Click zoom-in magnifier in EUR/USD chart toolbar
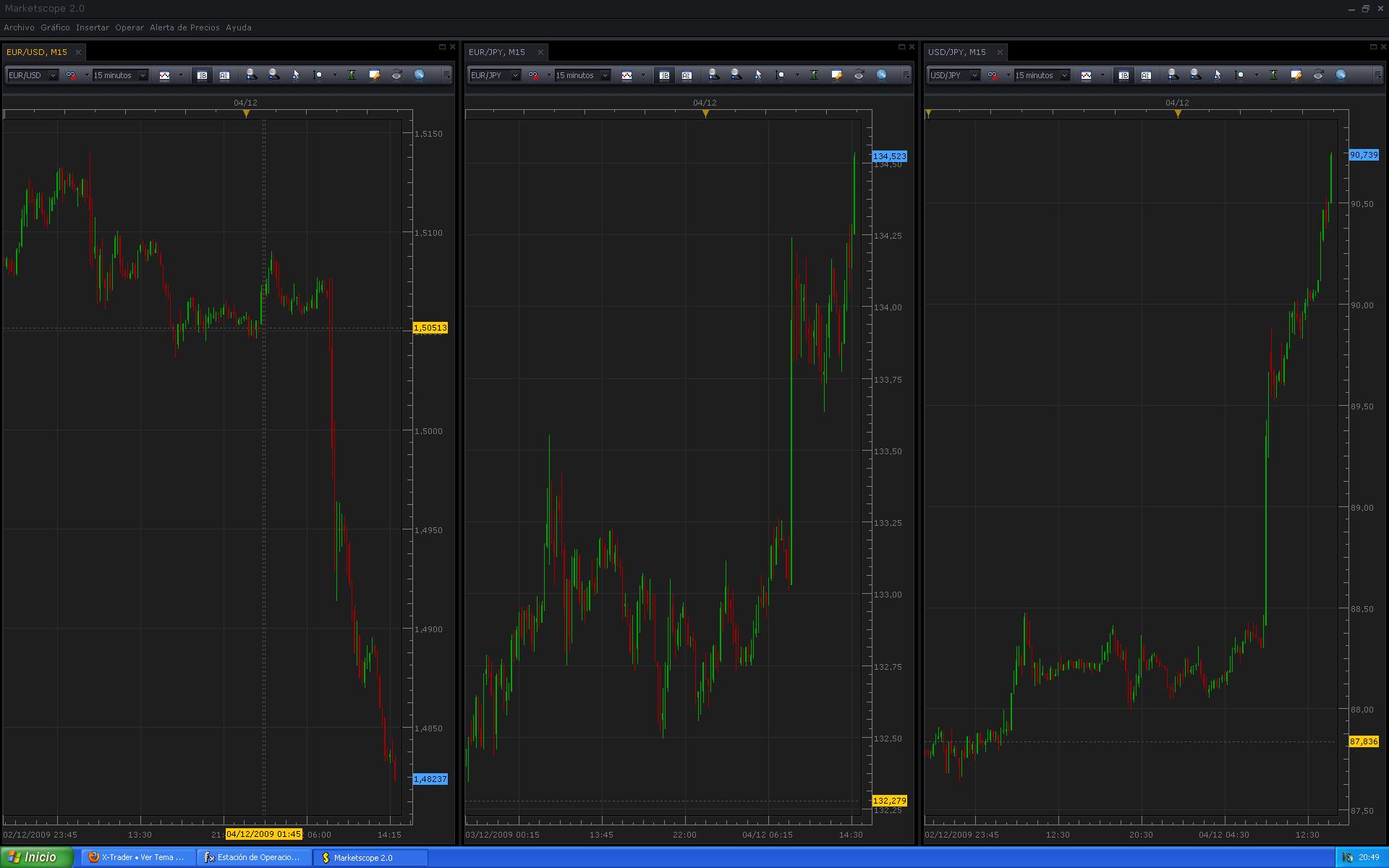Image resolution: width=1389 pixels, height=868 pixels. [251, 75]
